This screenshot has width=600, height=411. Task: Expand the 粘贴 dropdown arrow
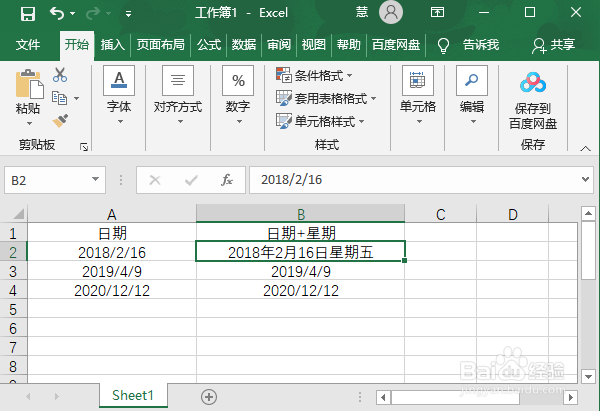[29, 123]
